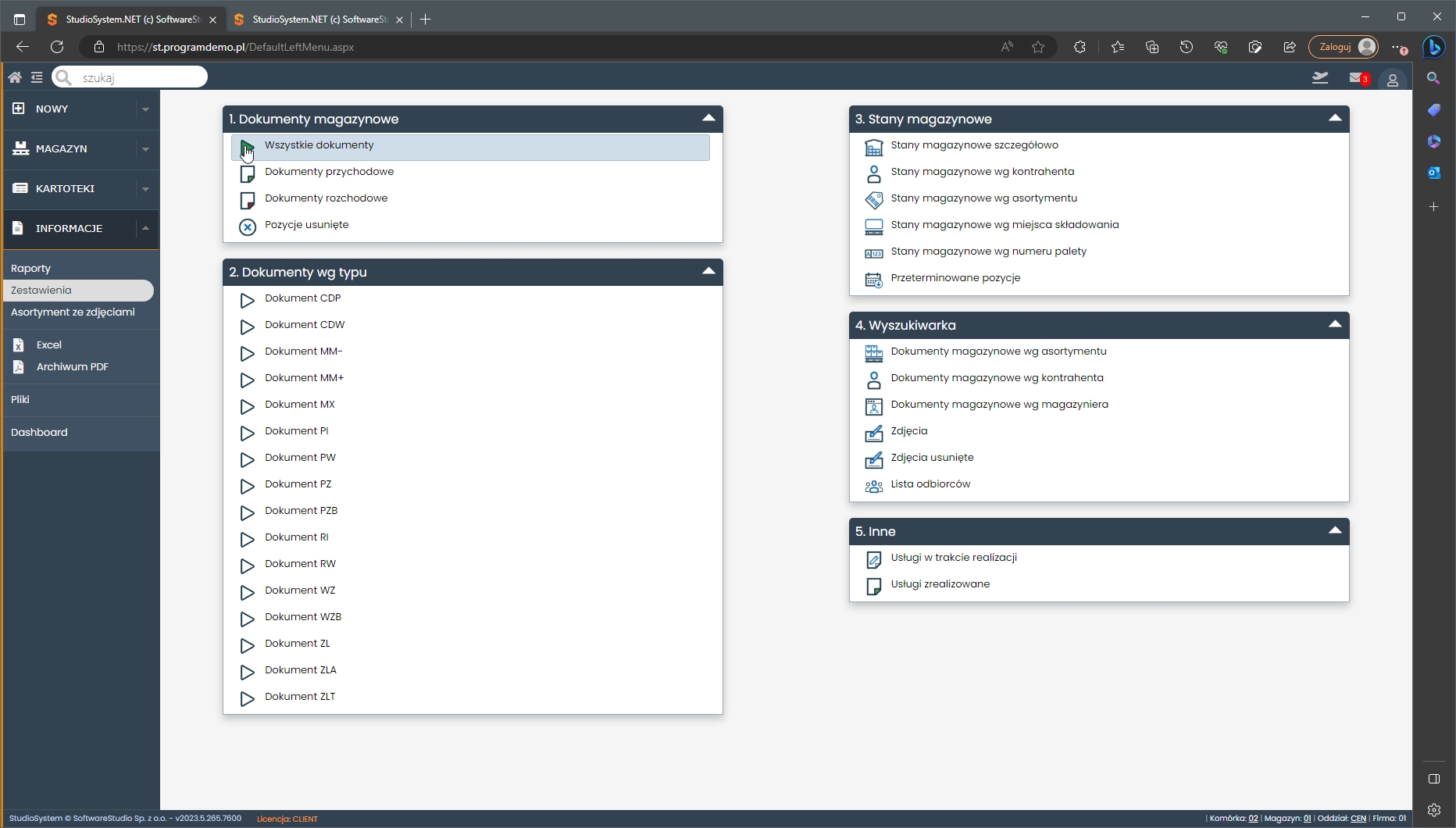Collapse the Wyszukiwarka panel

(x=1335, y=325)
